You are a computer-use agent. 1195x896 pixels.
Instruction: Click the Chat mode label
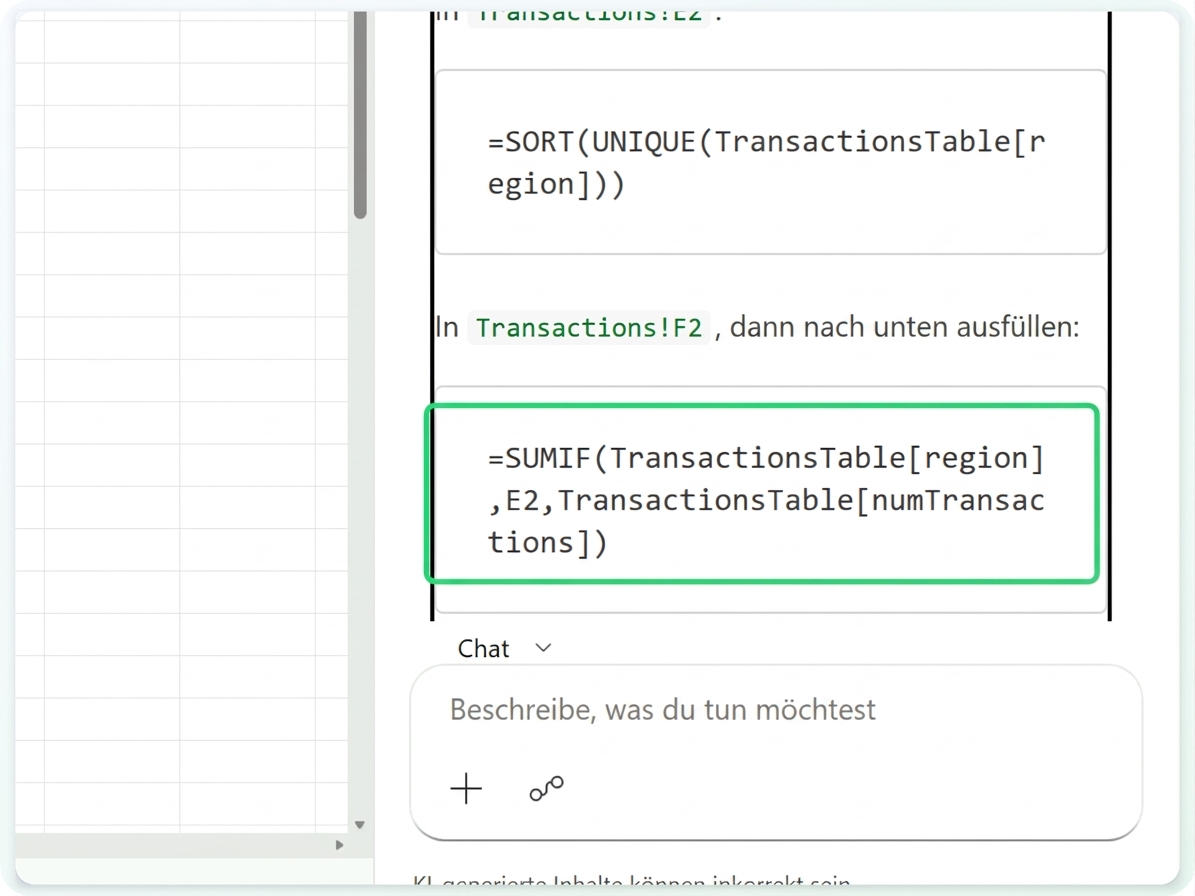pyautogui.click(x=483, y=648)
